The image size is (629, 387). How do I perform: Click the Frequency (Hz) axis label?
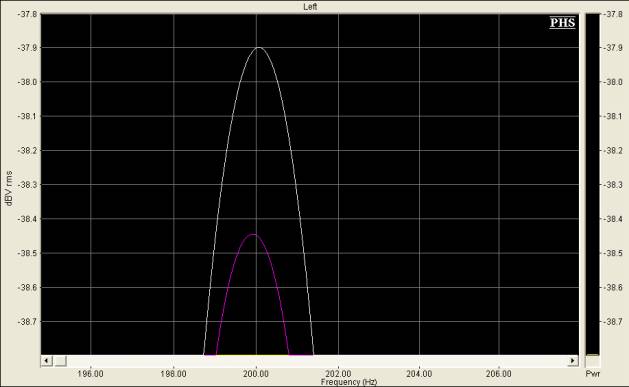coord(349,382)
